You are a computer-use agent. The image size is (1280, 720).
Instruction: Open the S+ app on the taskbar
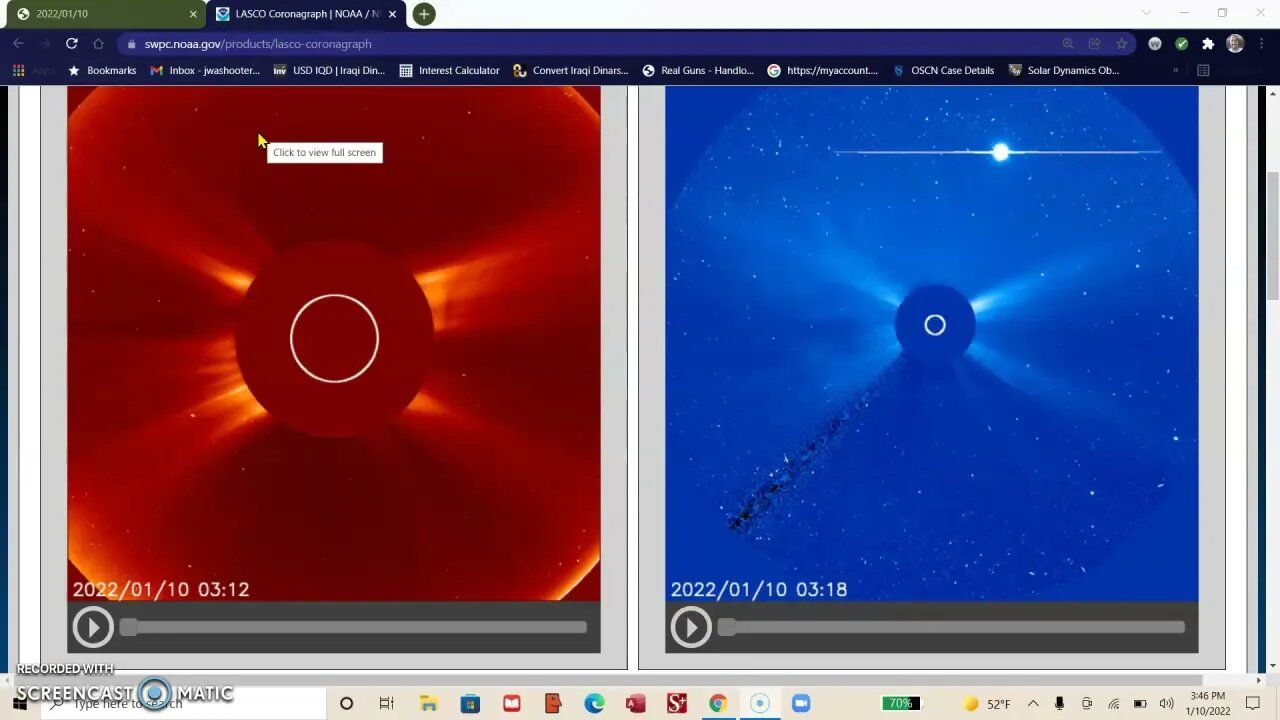676,703
